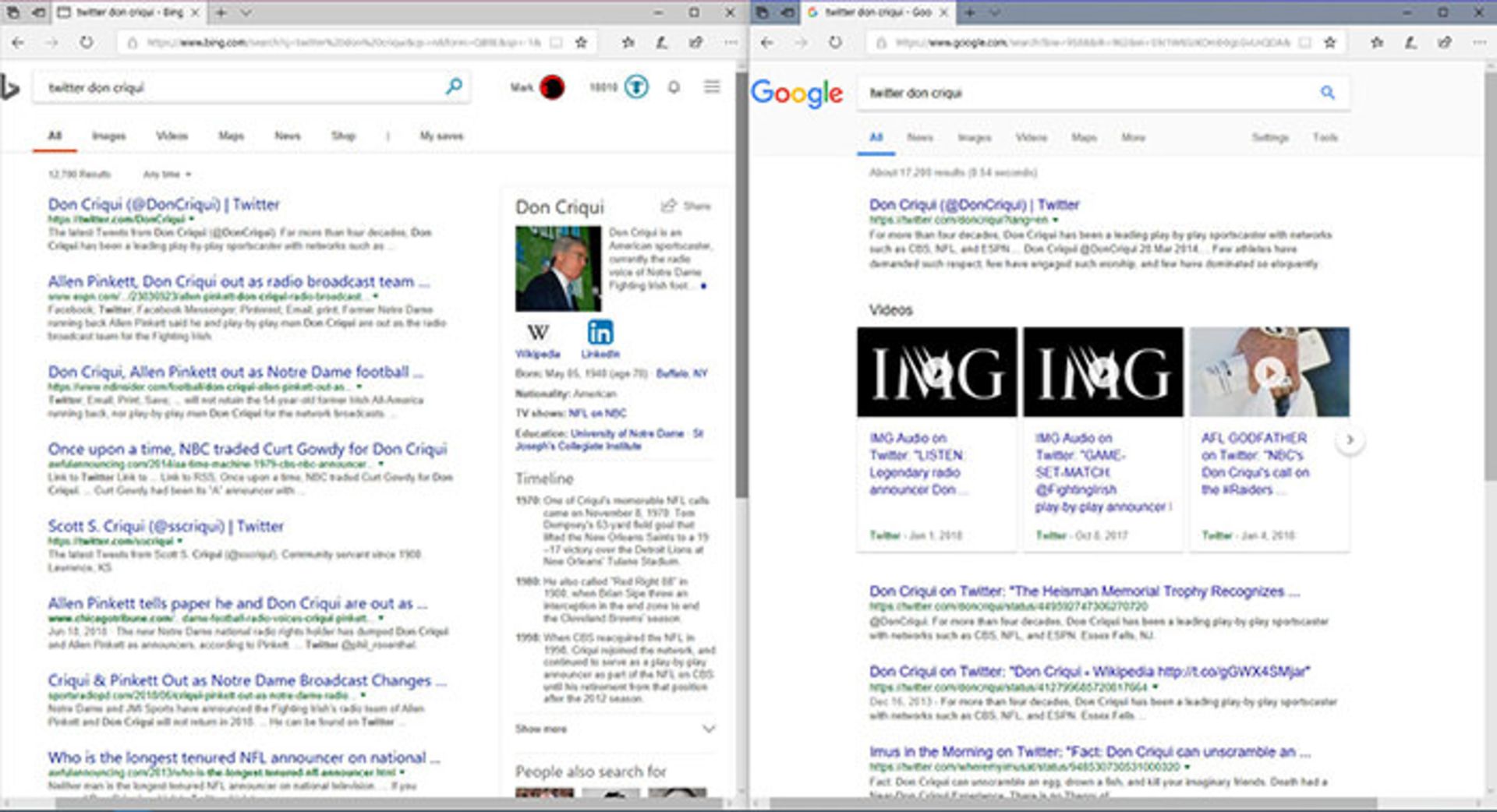The height and width of the screenshot is (812, 1497).
Task: Open the Wikipedia icon in knowledge panel
Action: (537, 333)
